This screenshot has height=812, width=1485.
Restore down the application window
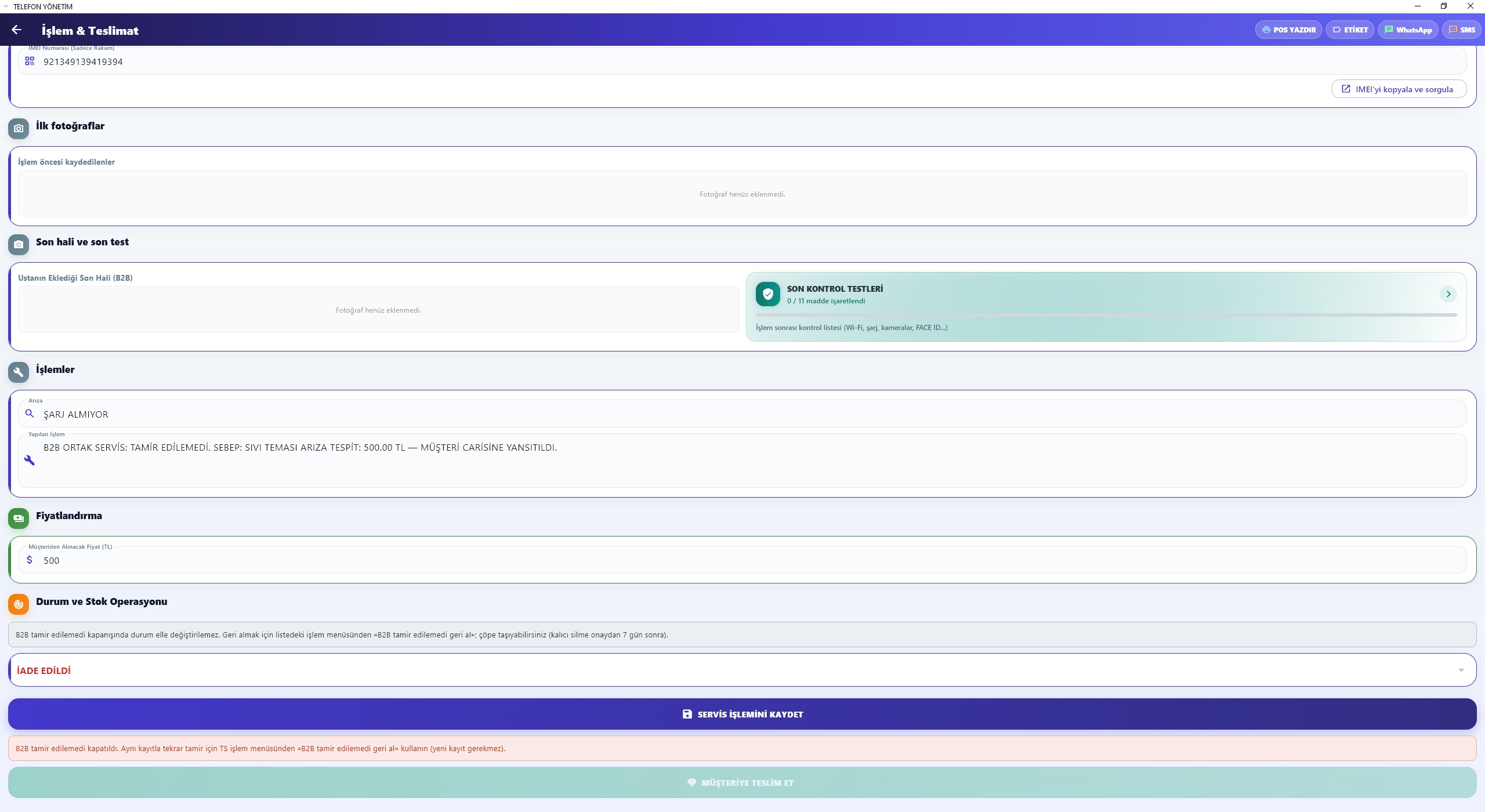tap(1444, 6)
